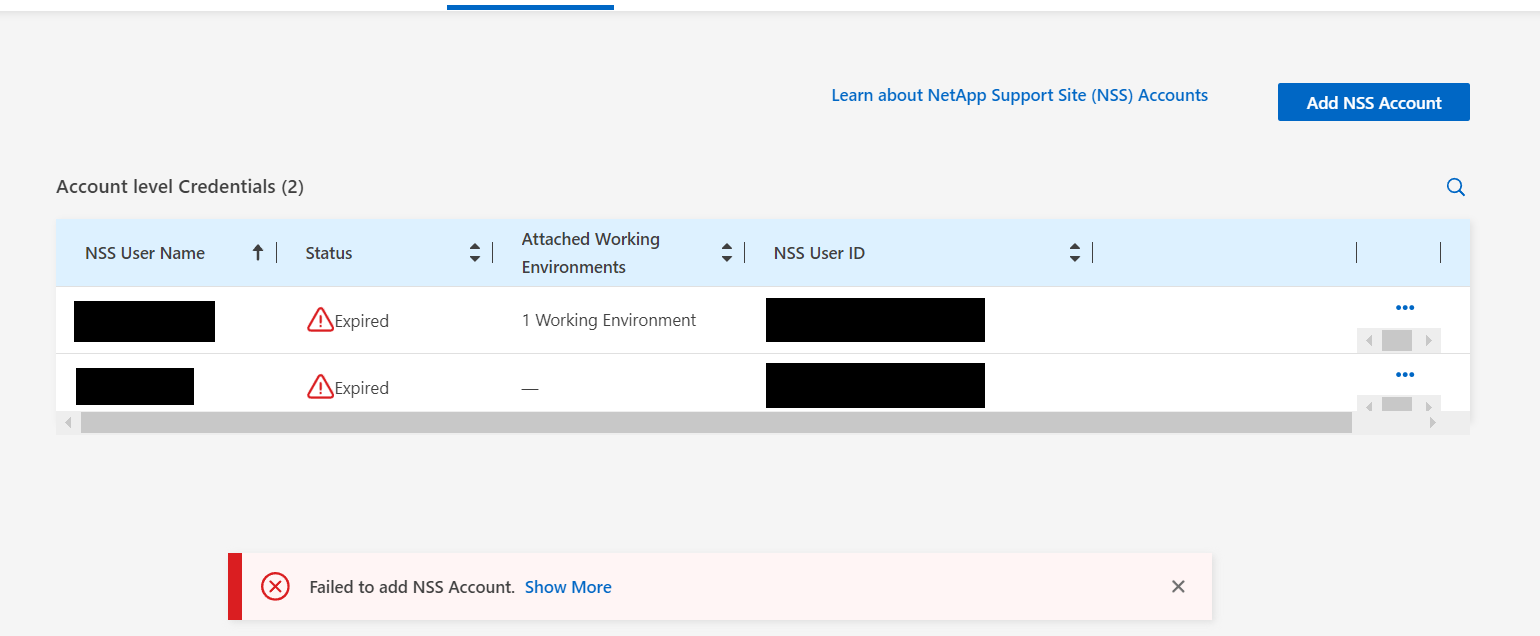Click the 1 Working Environment entry
This screenshot has width=1540, height=636.
tap(608, 320)
